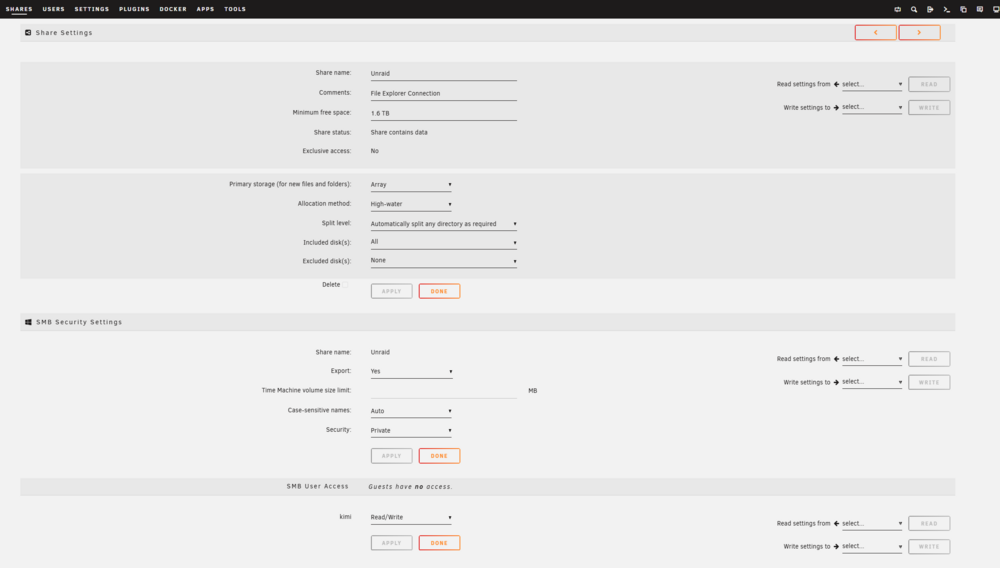Click Apply button in Share Settings
This screenshot has height=568, width=1000.
click(x=392, y=291)
